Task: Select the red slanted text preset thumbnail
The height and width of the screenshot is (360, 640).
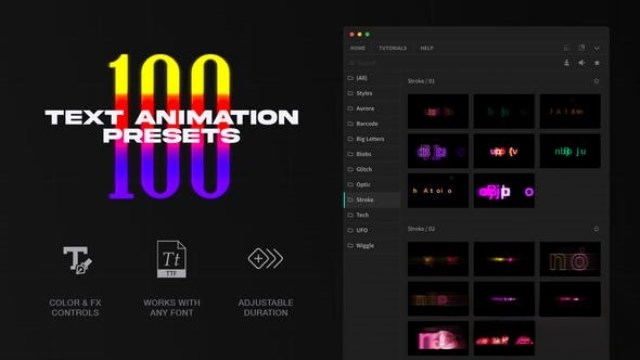Action: (504, 338)
